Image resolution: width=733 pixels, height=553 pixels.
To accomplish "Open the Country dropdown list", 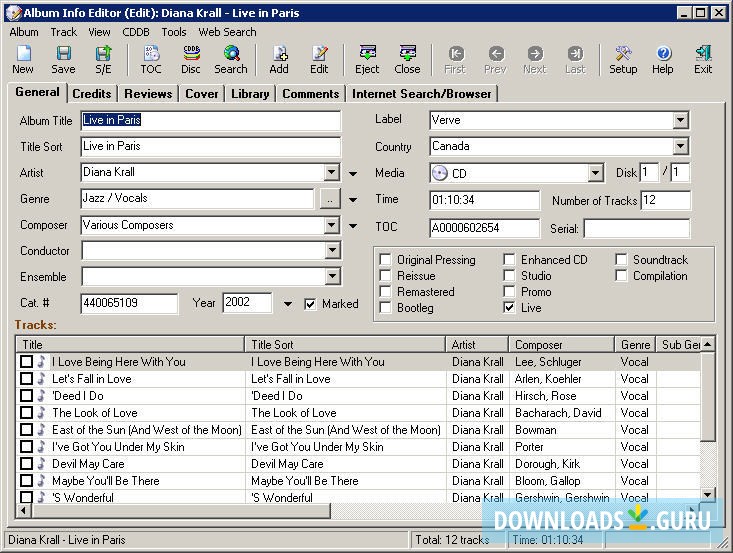I will click(x=680, y=147).
